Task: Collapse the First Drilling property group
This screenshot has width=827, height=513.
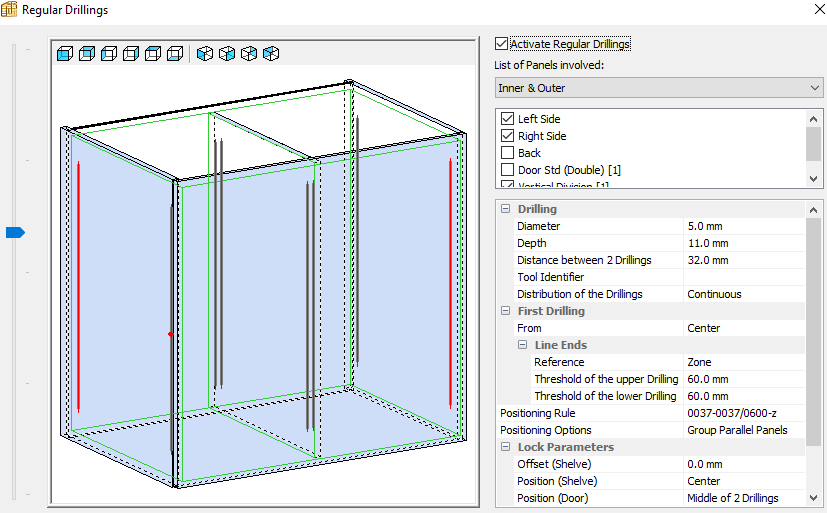Action: click(x=505, y=311)
